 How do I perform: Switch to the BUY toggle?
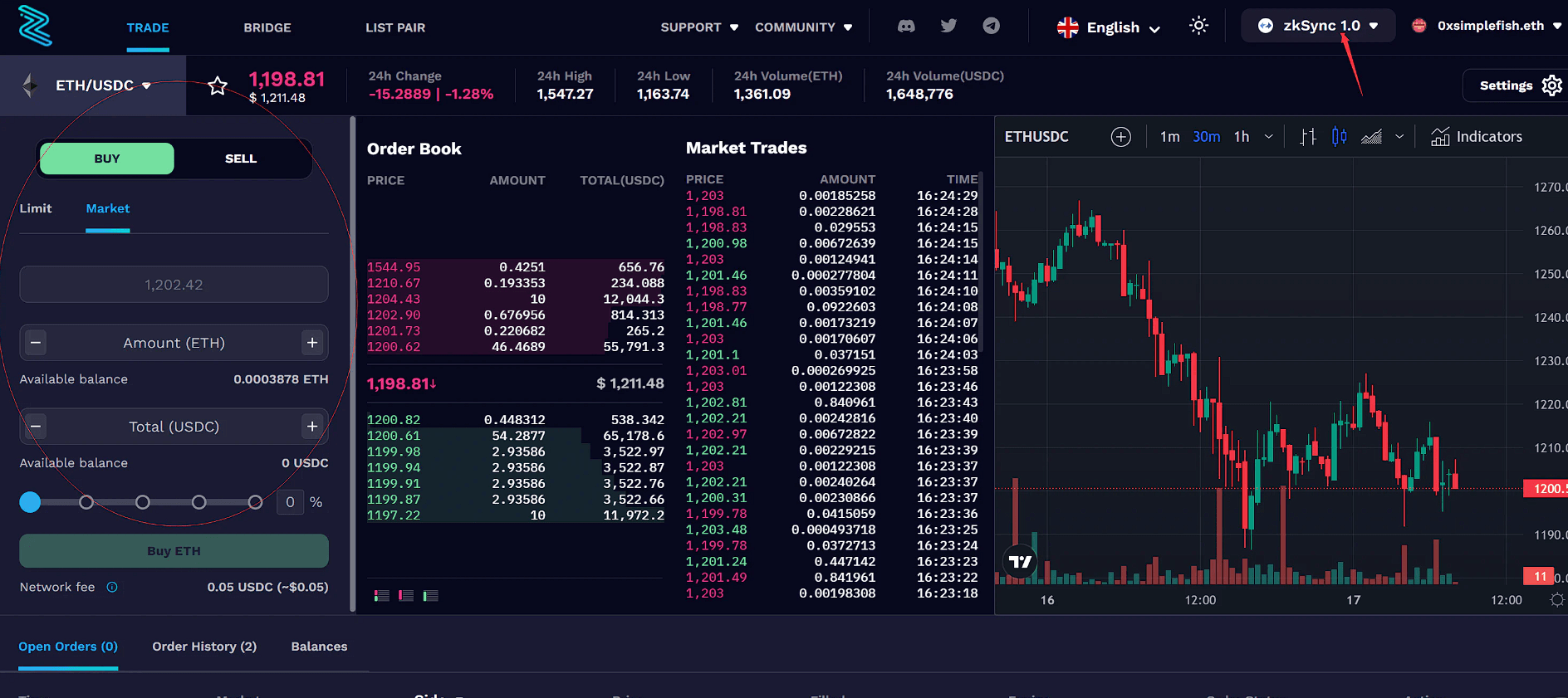tap(107, 159)
